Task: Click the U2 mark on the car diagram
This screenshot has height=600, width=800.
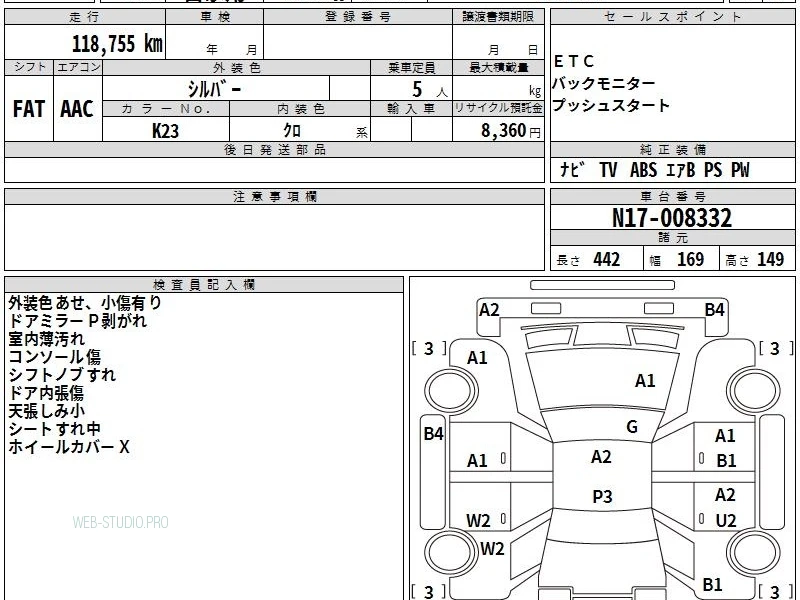Action: [726, 521]
